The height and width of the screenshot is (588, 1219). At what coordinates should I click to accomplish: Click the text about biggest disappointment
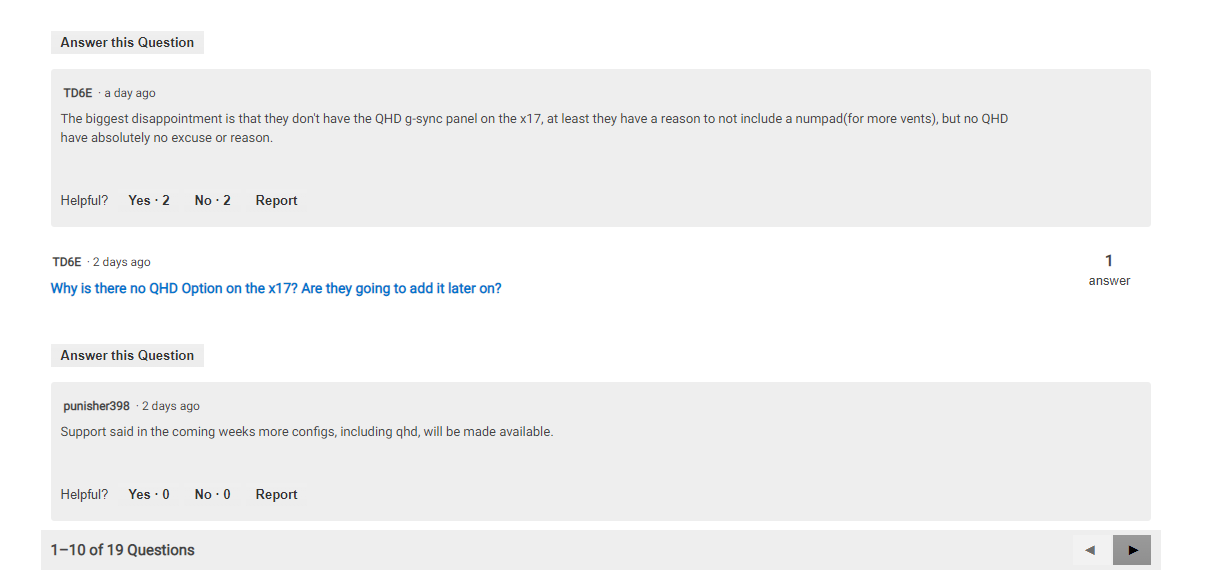pyautogui.click(x=534, y=128)
